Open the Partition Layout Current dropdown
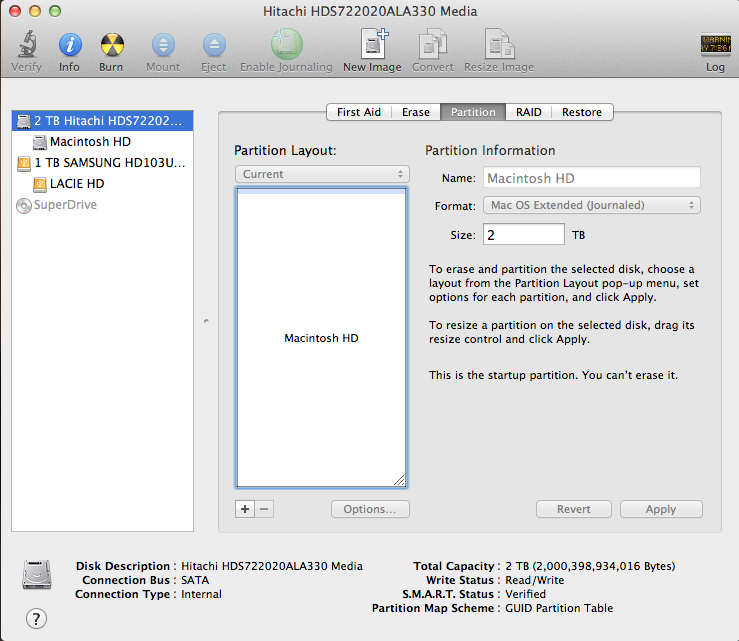This screenshot has width=739, height=641. click(x=322, y=174)
